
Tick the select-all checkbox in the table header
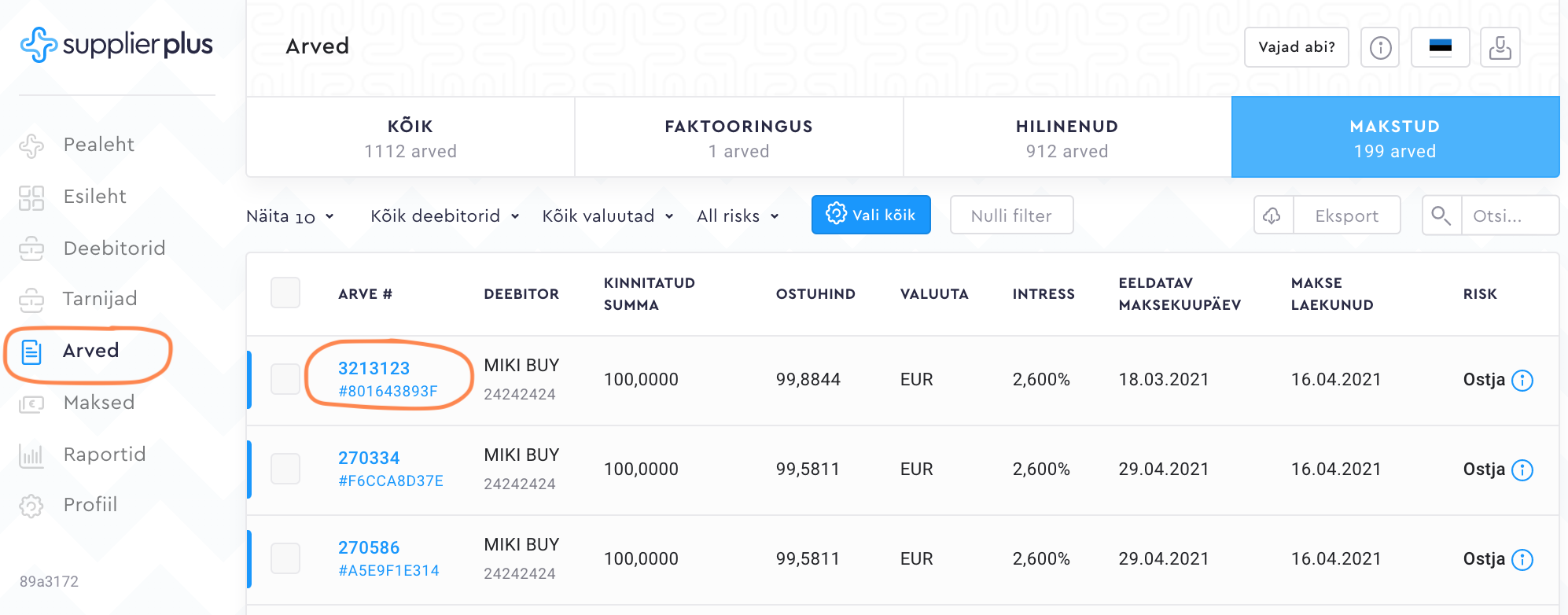[285, 293]
